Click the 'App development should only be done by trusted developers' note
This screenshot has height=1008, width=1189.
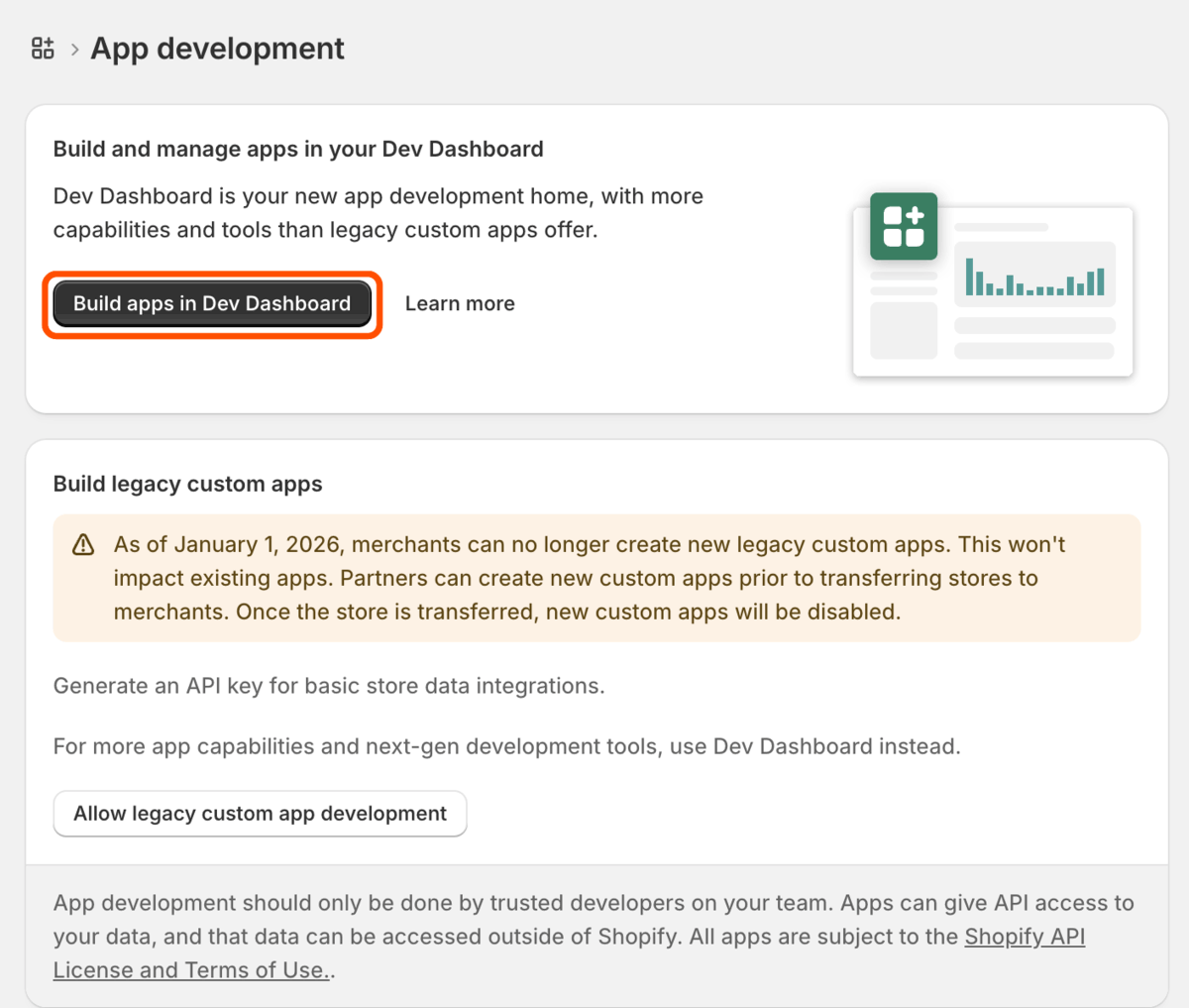[x=594, y=937]
